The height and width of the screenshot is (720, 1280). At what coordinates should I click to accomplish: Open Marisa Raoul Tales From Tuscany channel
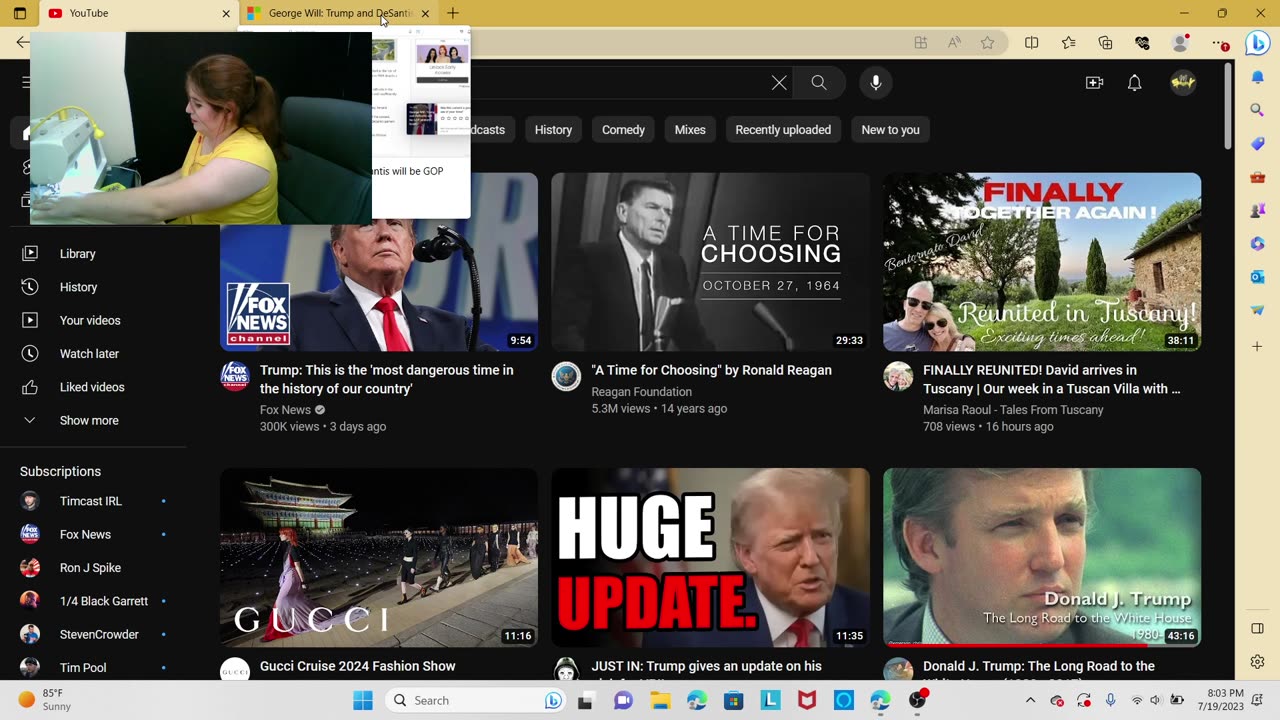point(1013,410)
